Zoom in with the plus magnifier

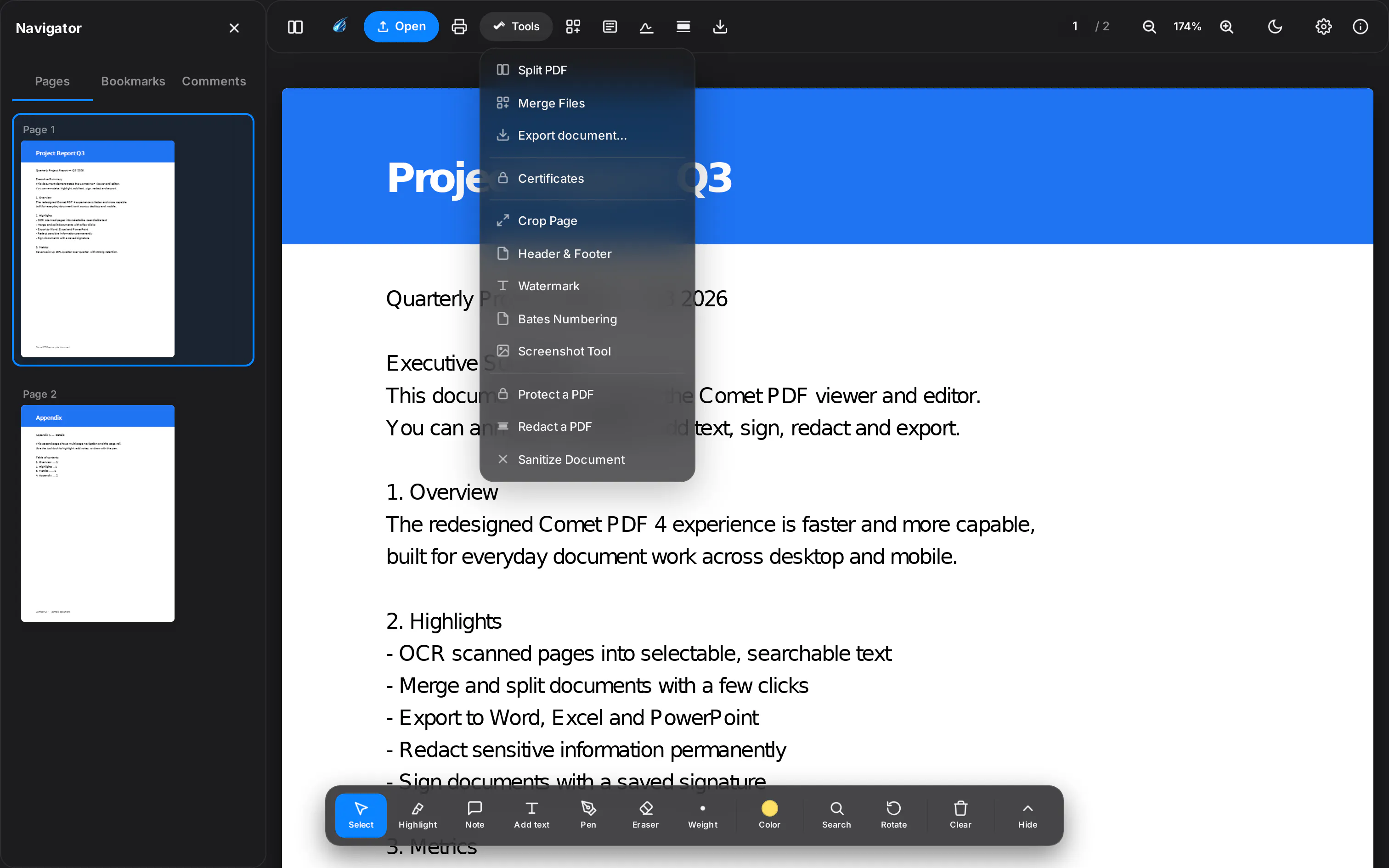[1226, 27]
